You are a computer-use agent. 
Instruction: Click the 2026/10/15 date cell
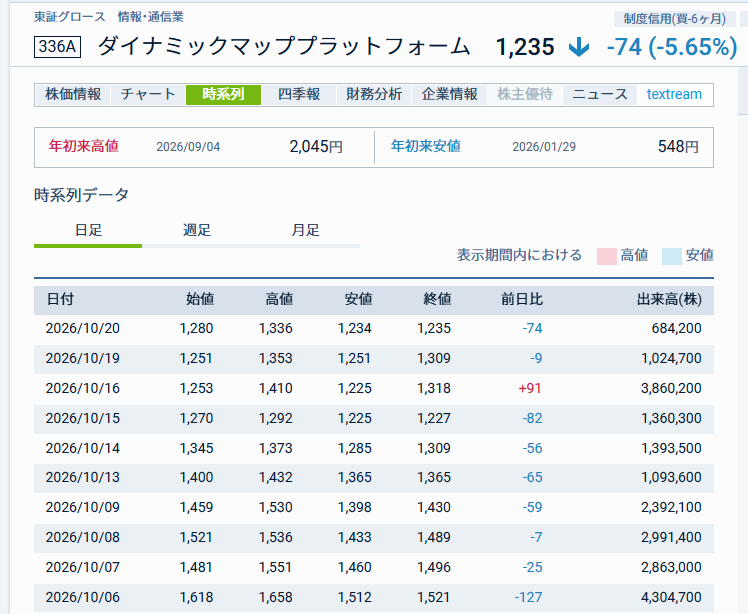(83, 418)
